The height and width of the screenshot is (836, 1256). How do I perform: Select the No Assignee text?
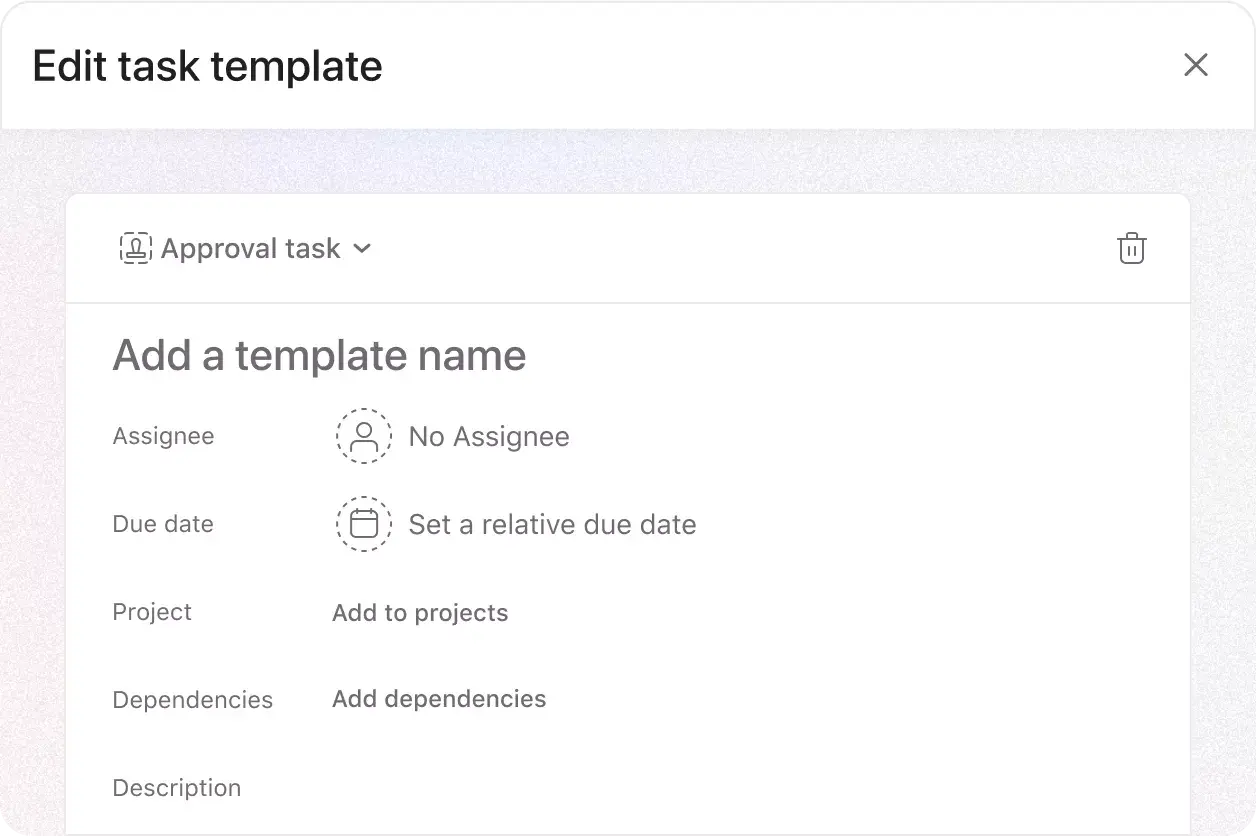[489, 437]
